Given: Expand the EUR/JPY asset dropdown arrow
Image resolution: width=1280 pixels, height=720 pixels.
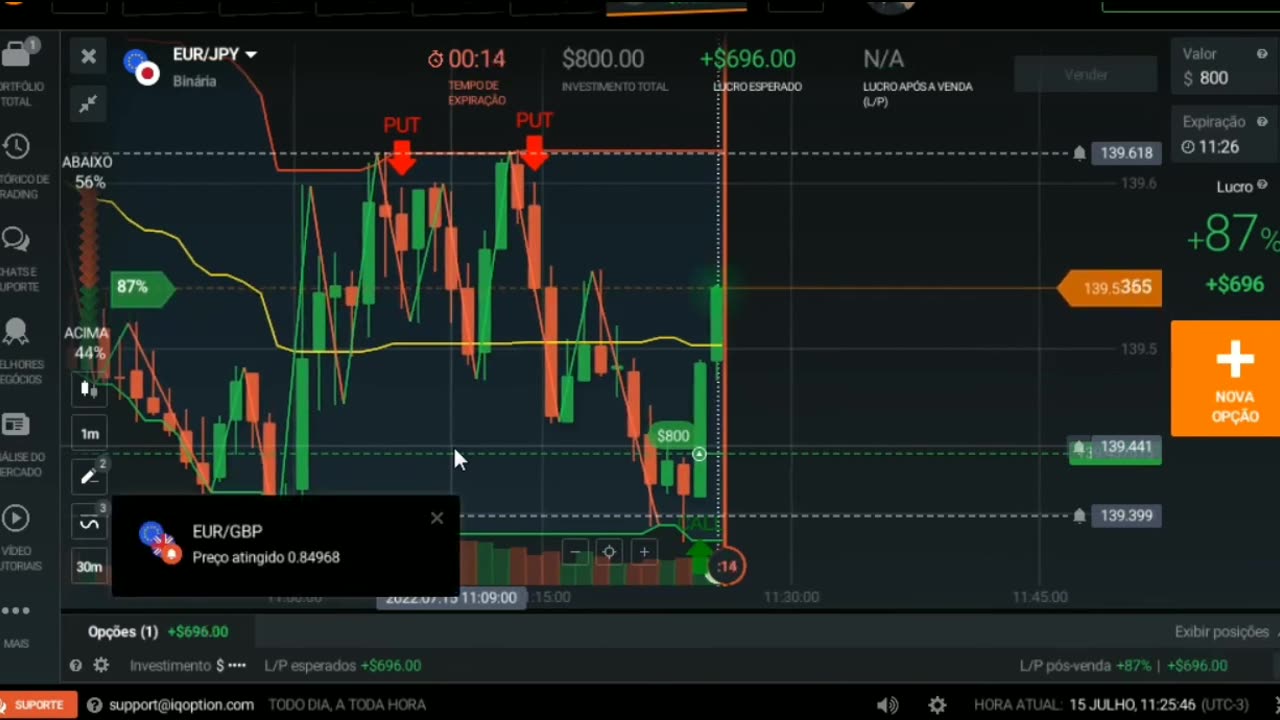Looking at the screenshot, I should coord(251,54).
